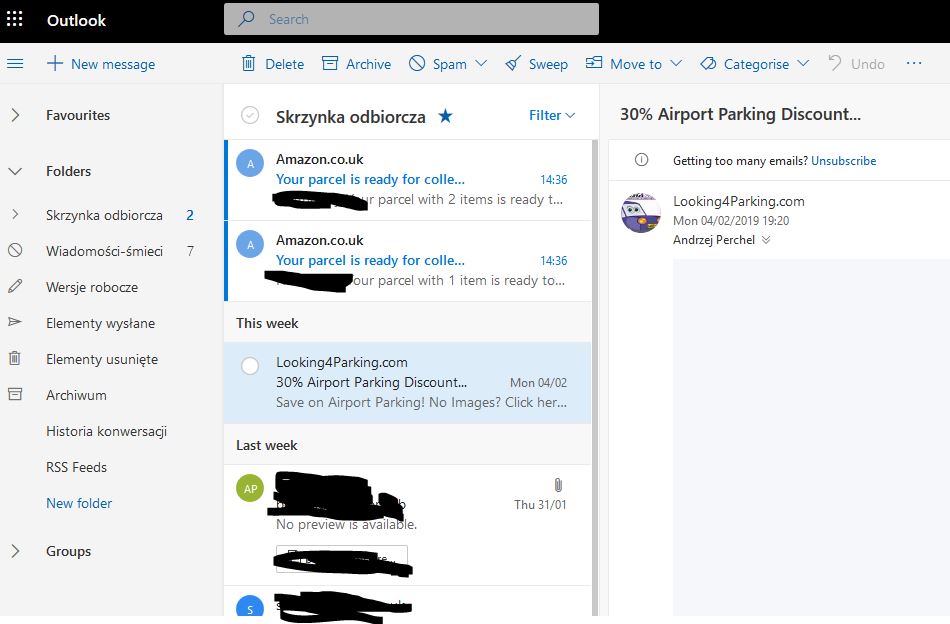Click the Archive box icon in toolbar
The height and width of the screenshot is (624, 950).
click(330, 63)
